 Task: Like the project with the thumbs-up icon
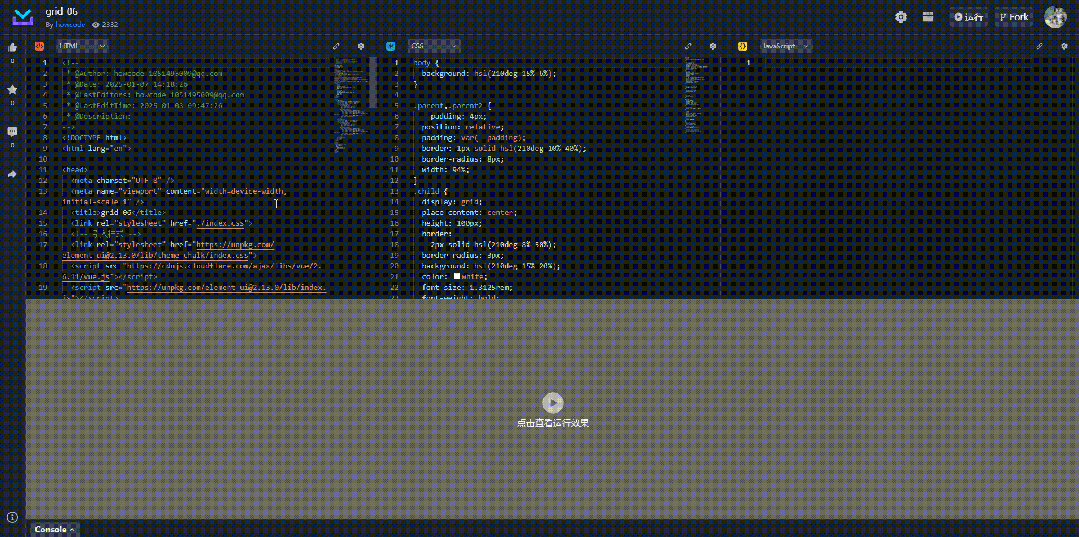point(12,48)
